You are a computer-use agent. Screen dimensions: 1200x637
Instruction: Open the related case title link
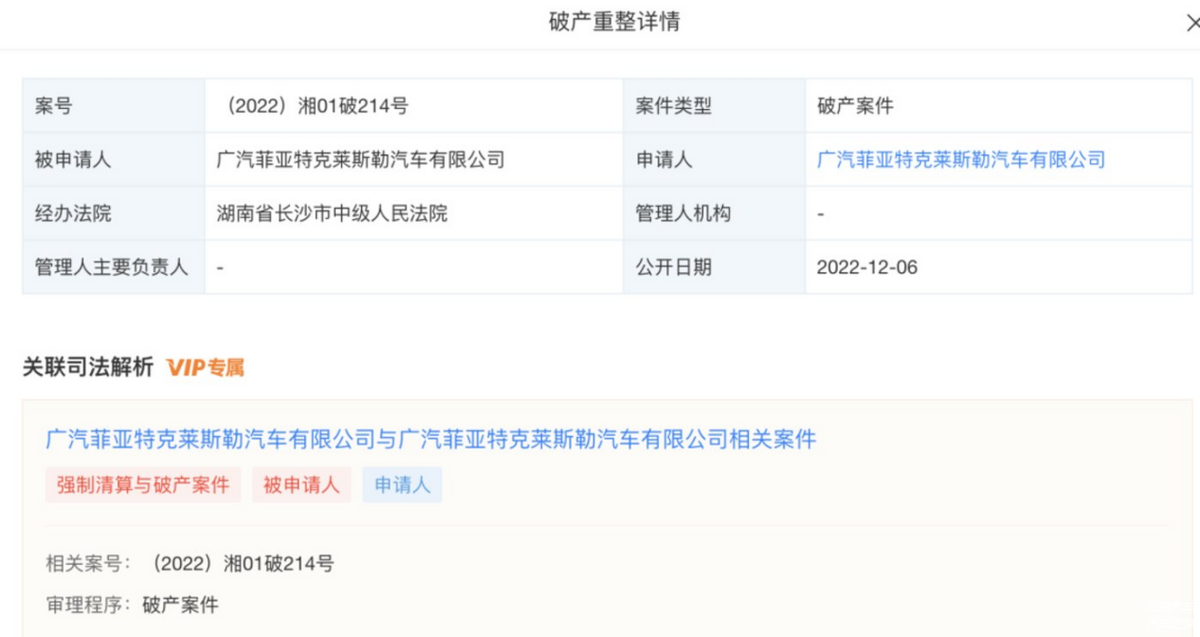tap(431, 439)
